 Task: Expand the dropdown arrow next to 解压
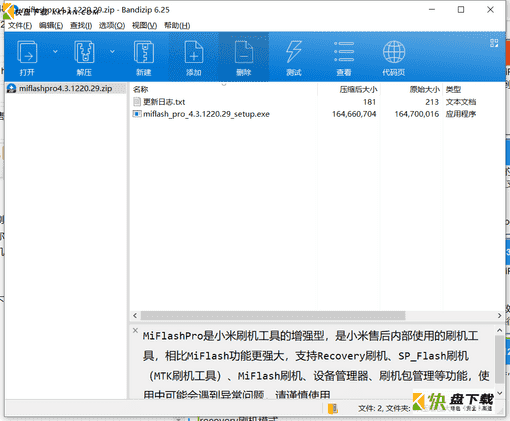112,52
